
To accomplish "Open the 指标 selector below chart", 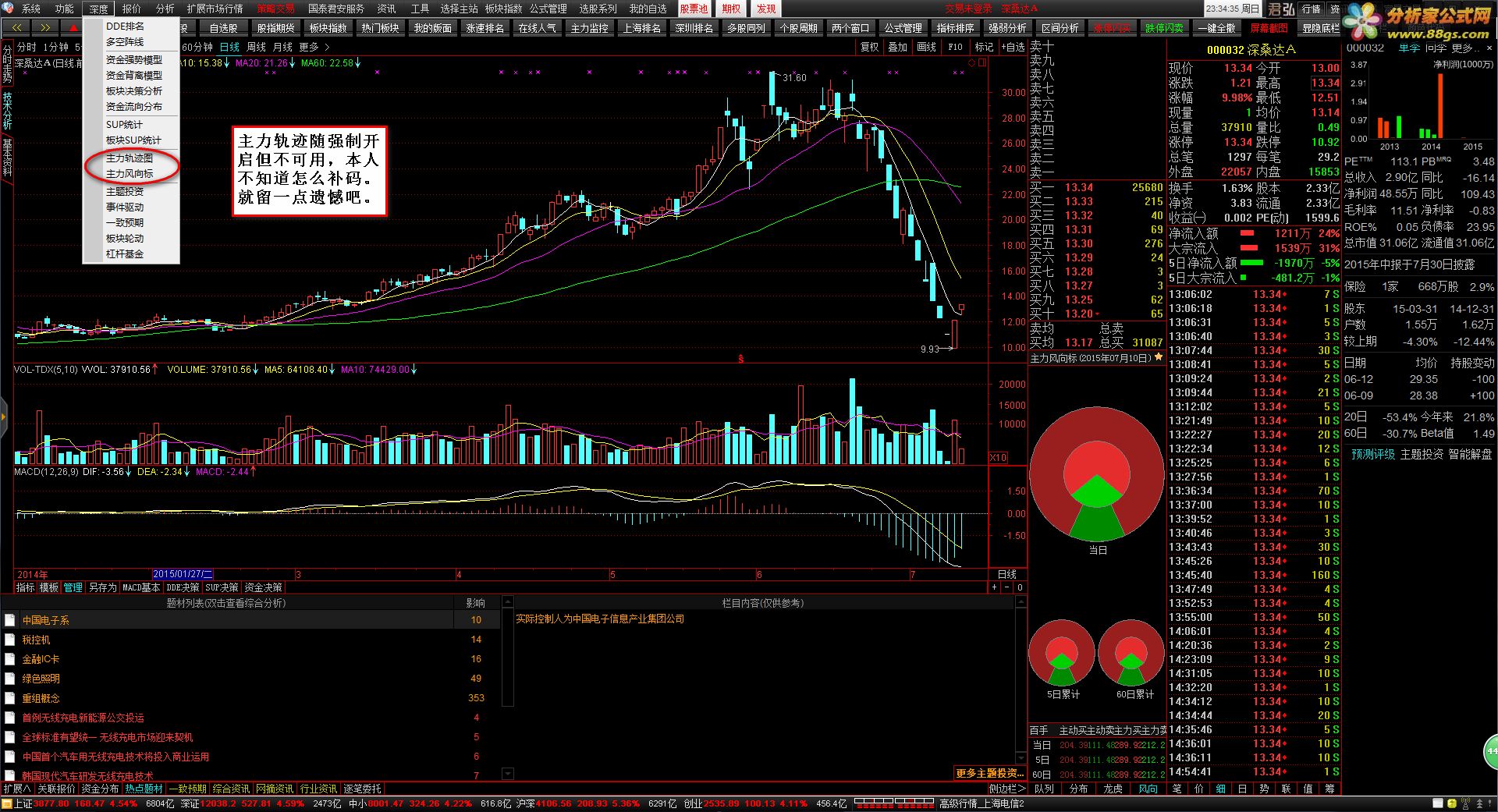I will [25, 587].
